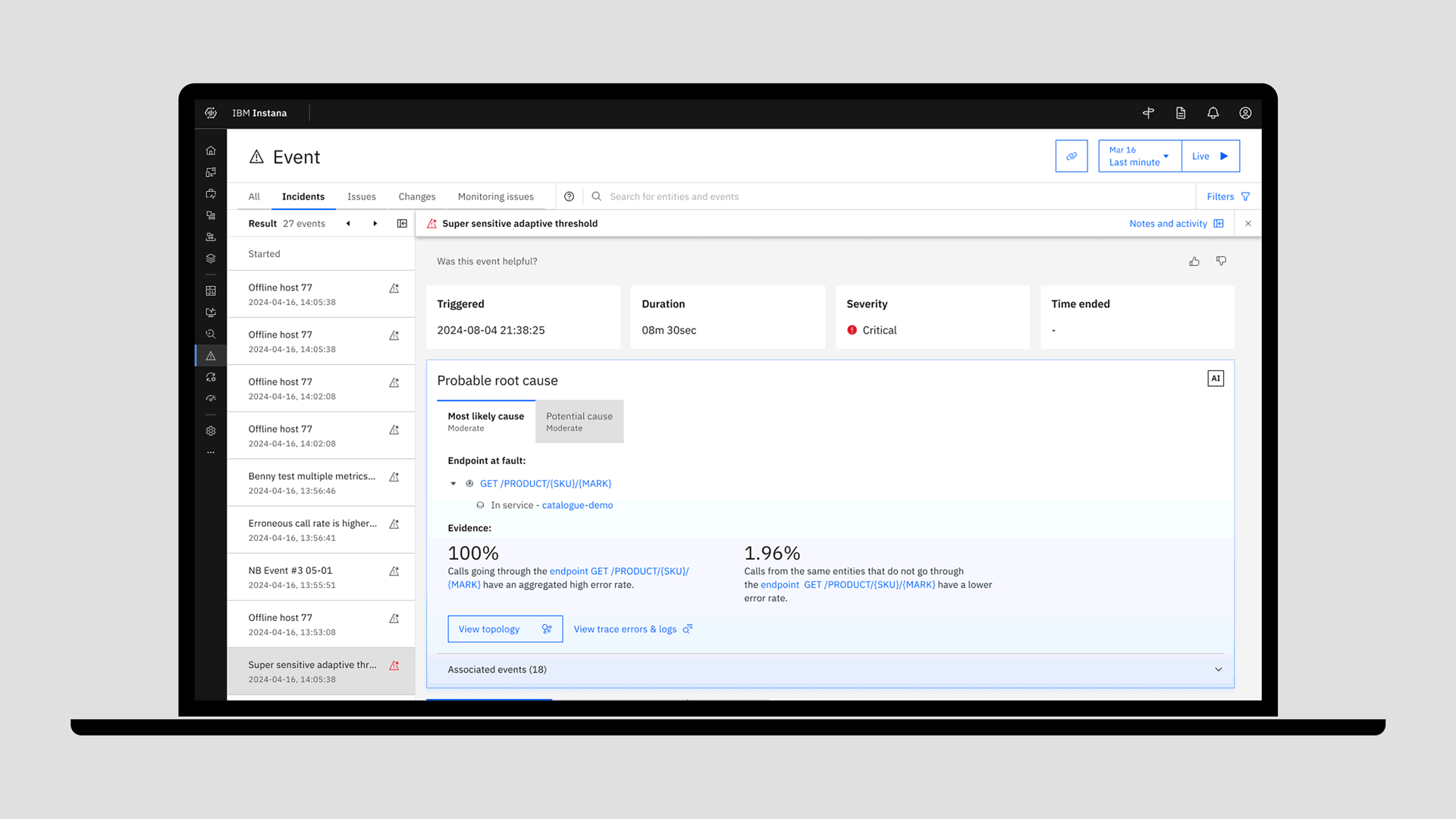Image resolution: width=1456 pixels, height=819 pixels.
Task: Collapse the GET /PRODUCT endpoint tree arrow
Action: coord(453,484)
